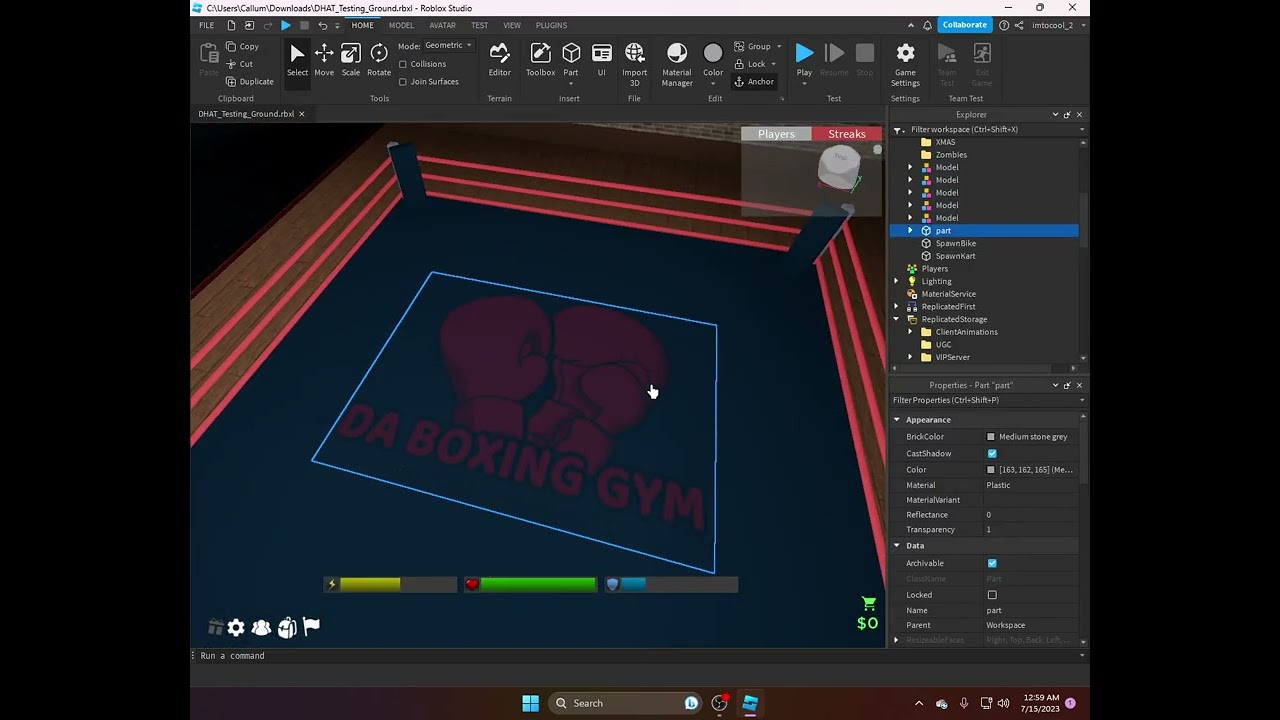1280x720 pixels.
Task: Uncheck the CastShadow property
Action: [x=992, y=454]
